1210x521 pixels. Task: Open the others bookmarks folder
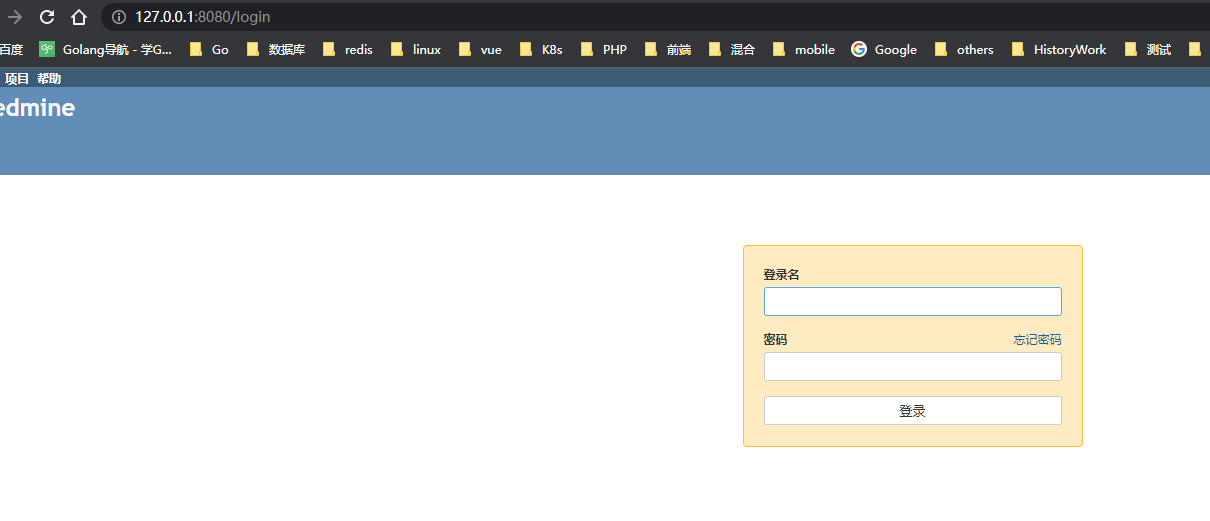(x=964, y=49)
